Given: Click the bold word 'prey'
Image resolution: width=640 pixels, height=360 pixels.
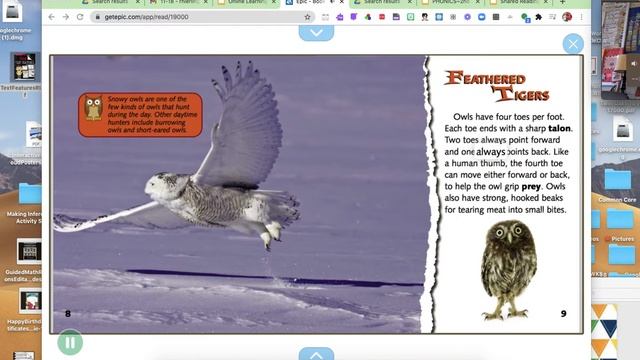Looking at the screenshot, I should pyautogui.click(x=531, y=187).
